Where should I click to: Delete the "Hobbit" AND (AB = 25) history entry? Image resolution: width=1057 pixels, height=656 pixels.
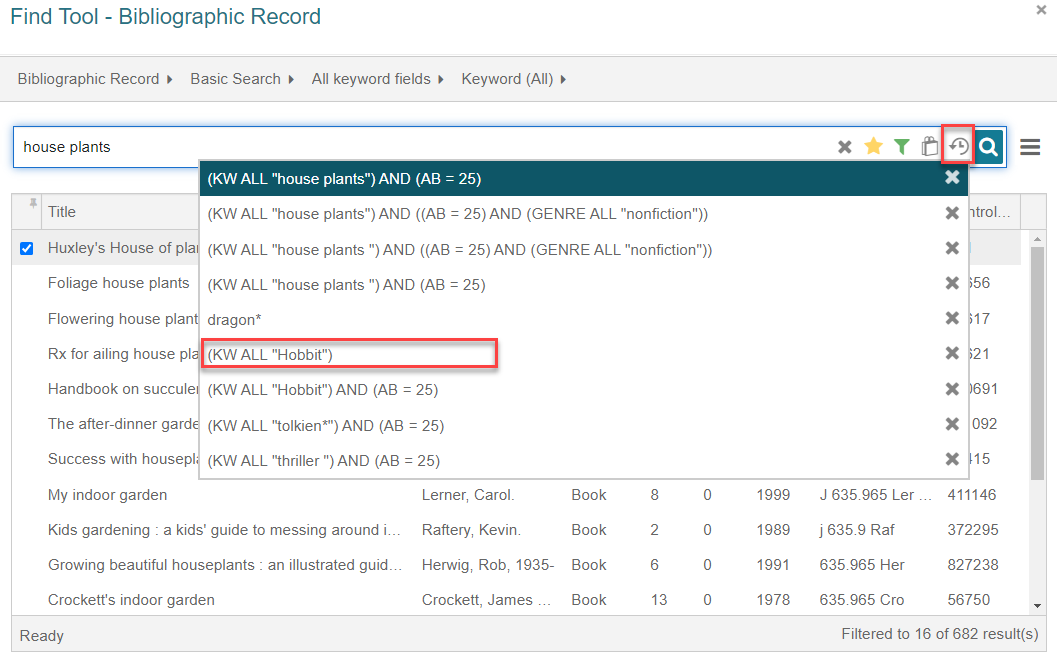952,389
